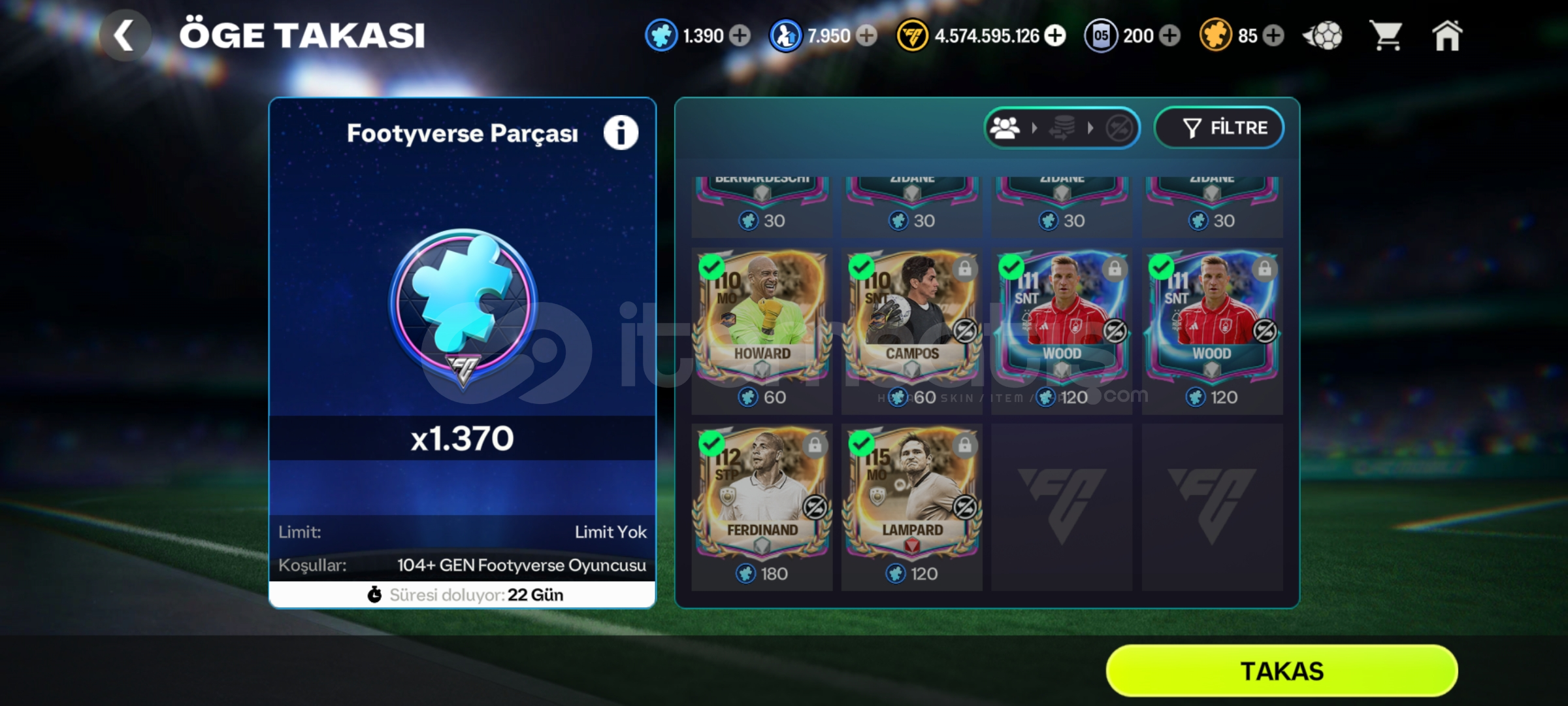The image size is (1568, 706).
Task: Add gems with plus beside 85
Action: (x=1273, y=36)
